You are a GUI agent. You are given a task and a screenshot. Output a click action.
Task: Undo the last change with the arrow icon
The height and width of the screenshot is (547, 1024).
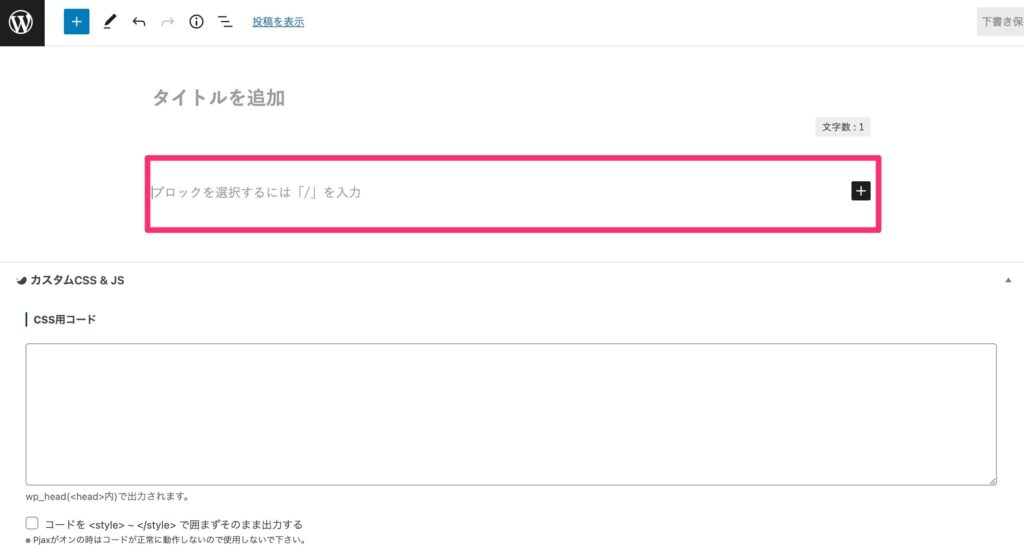click(x=138, y=22)
